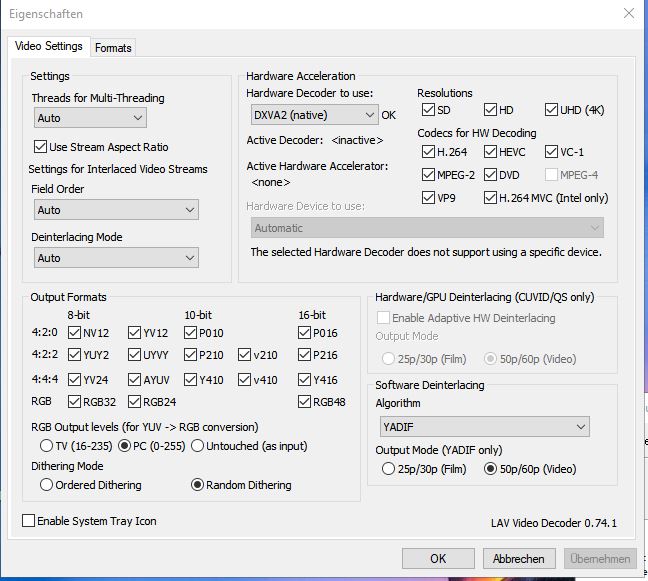Toggle the H.264 MVC (Intel only) checkbox

click(491, 198)
